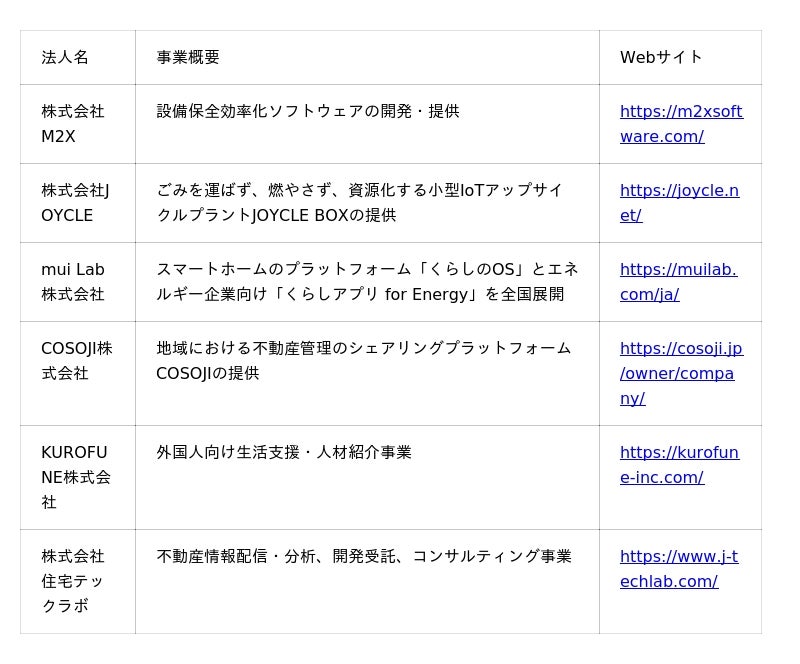
Task: Select the 株式会社JOYCLE name cell
Action: [x=75, y=203]
